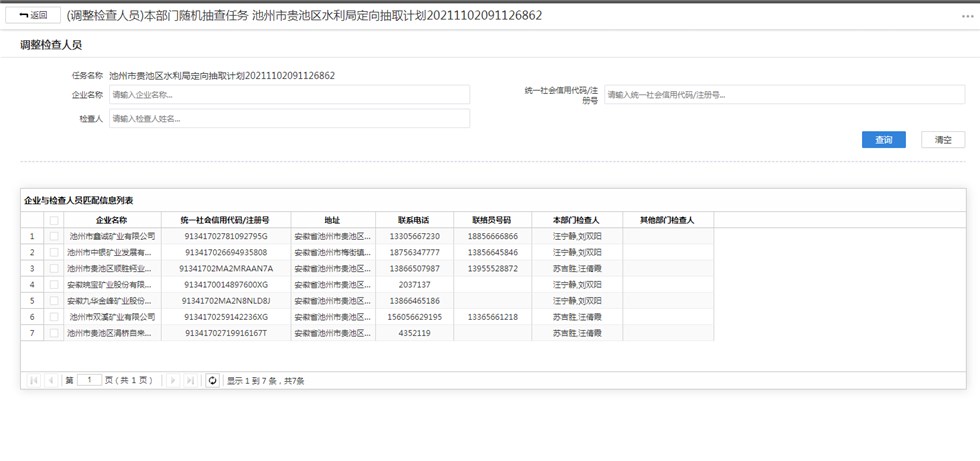Click the 联系电话 column header
Image resolution: width=980 pixels, height=461 pixels.
click(x=413, y=220)
